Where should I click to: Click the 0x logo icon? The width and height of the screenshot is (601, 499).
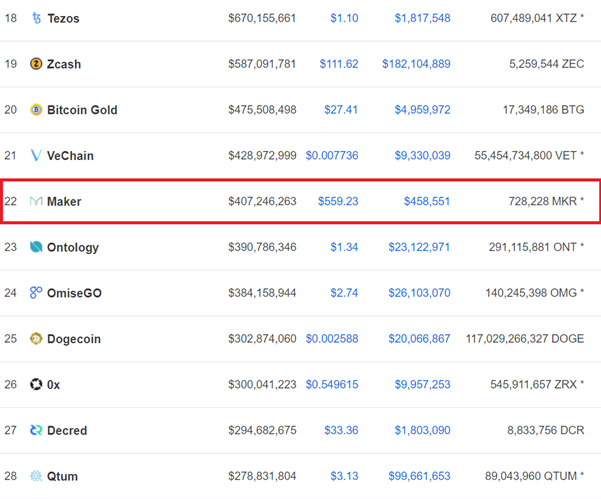coord(36,384)
